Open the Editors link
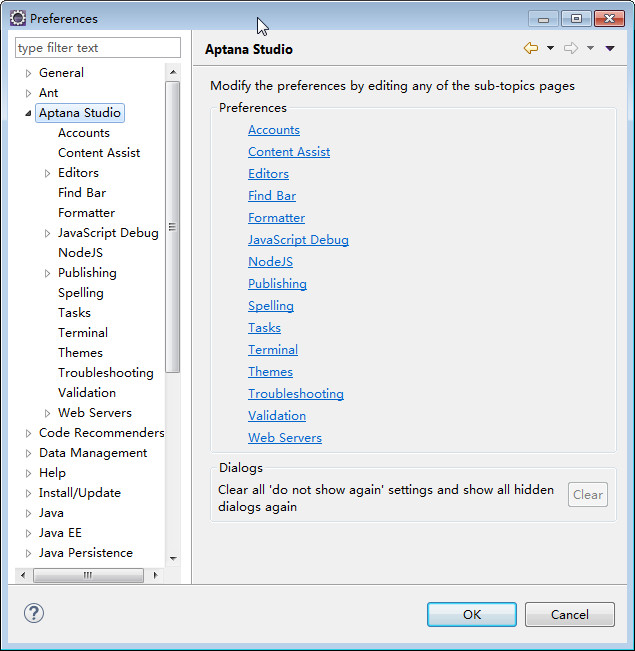The width and height of the screenshot is (635, 651). click(268, 174)
